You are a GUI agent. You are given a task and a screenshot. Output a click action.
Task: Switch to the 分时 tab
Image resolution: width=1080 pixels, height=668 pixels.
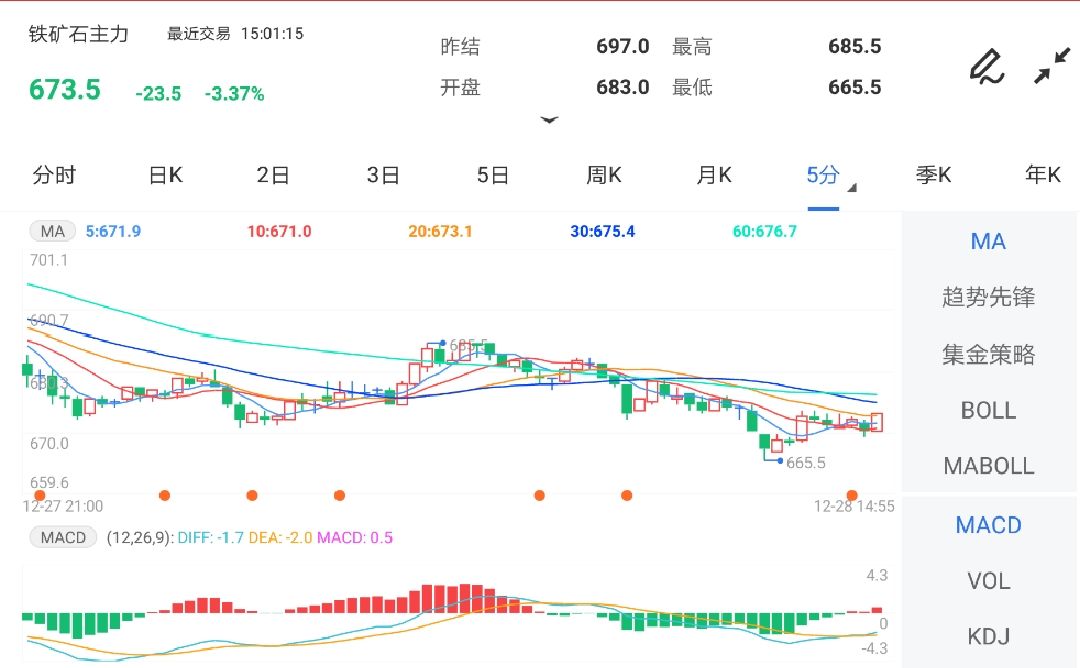point(54,175)
